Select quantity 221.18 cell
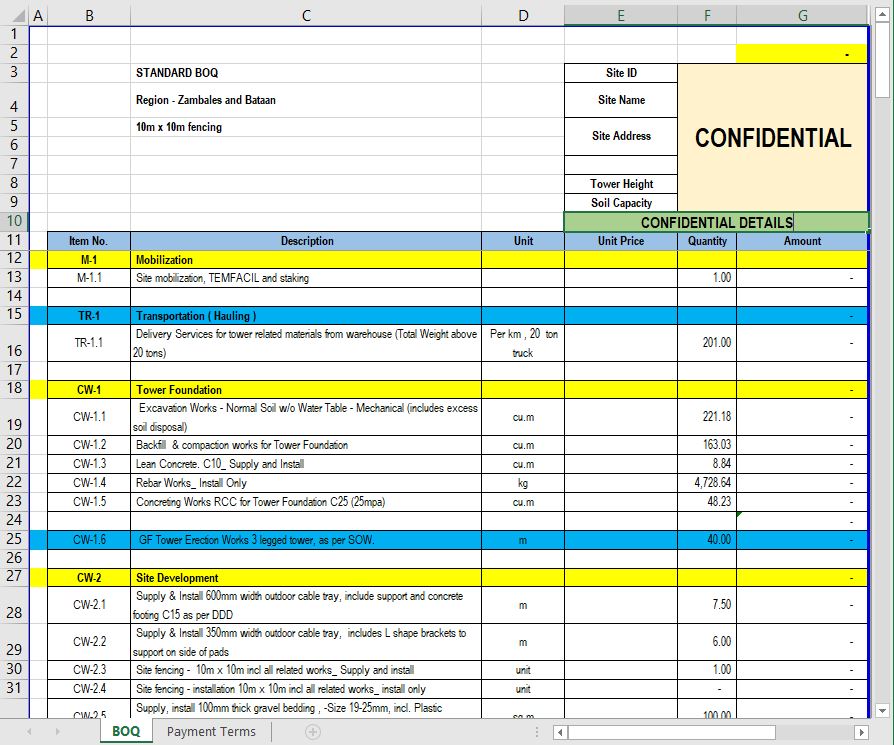 tap(707, 417)
